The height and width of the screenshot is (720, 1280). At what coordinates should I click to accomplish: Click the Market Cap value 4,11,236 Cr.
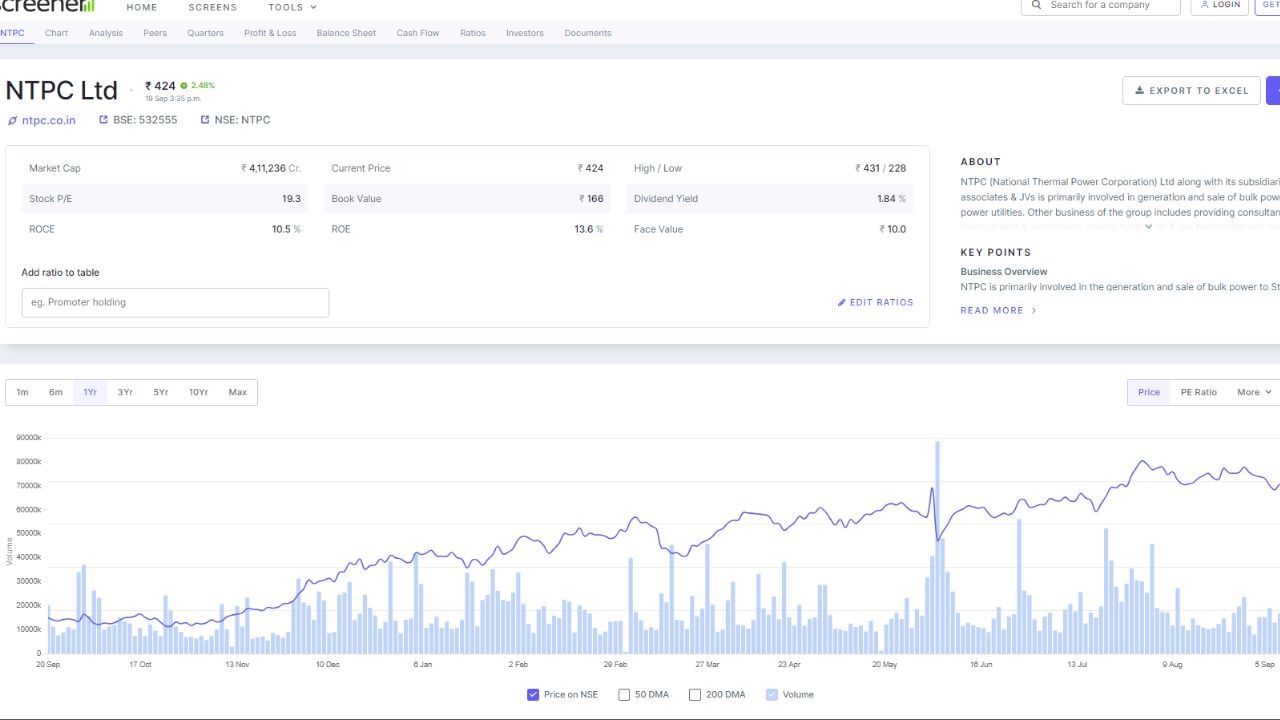pyautogui.click(x=271, y=168)
